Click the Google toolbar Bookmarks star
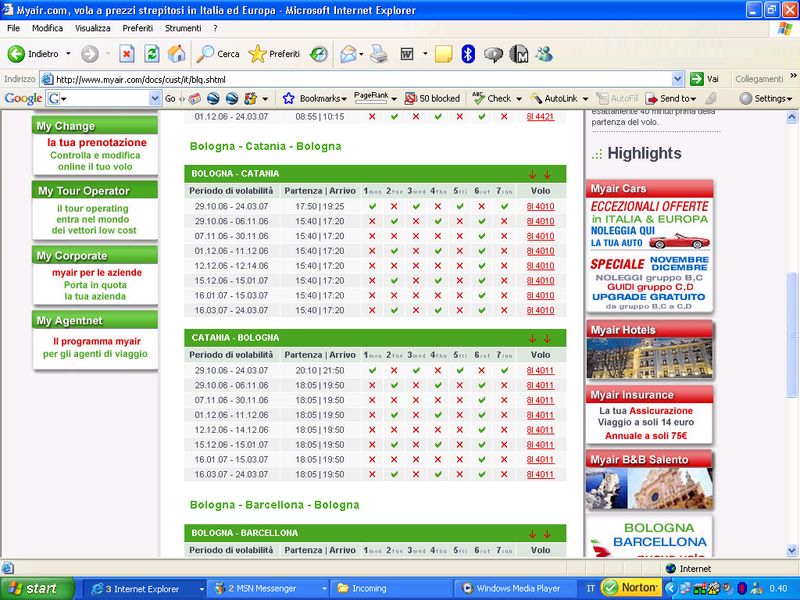This screenshot has height=600, width=800. (288, 98)
